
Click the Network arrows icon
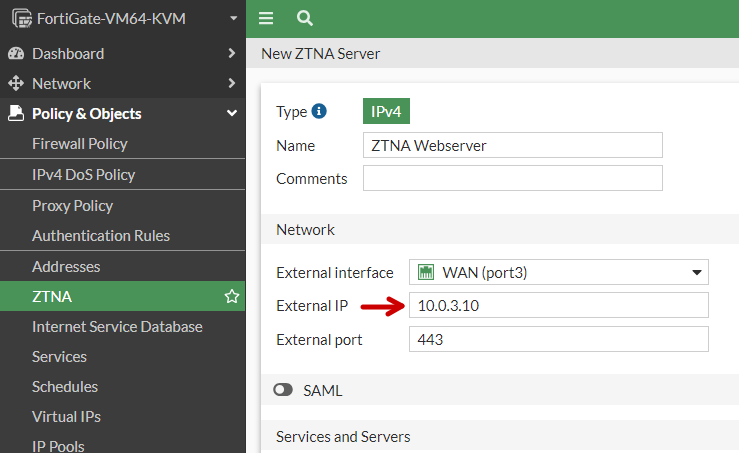coord(16,83)
